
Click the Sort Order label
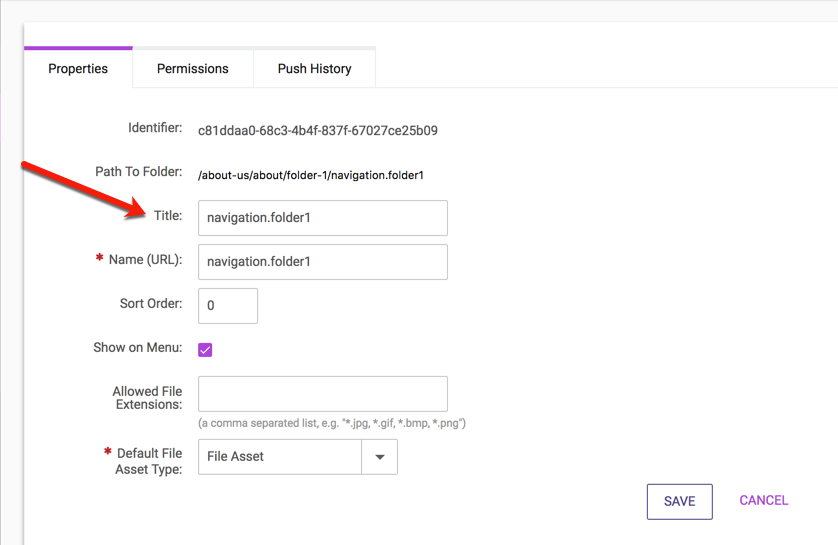click(x=150, y=303)
